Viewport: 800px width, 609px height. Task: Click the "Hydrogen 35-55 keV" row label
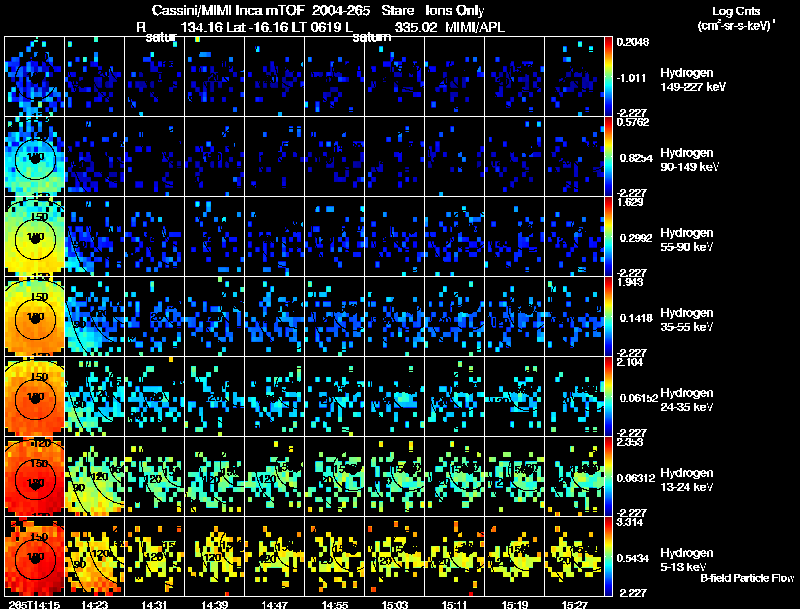coord(687,320)
